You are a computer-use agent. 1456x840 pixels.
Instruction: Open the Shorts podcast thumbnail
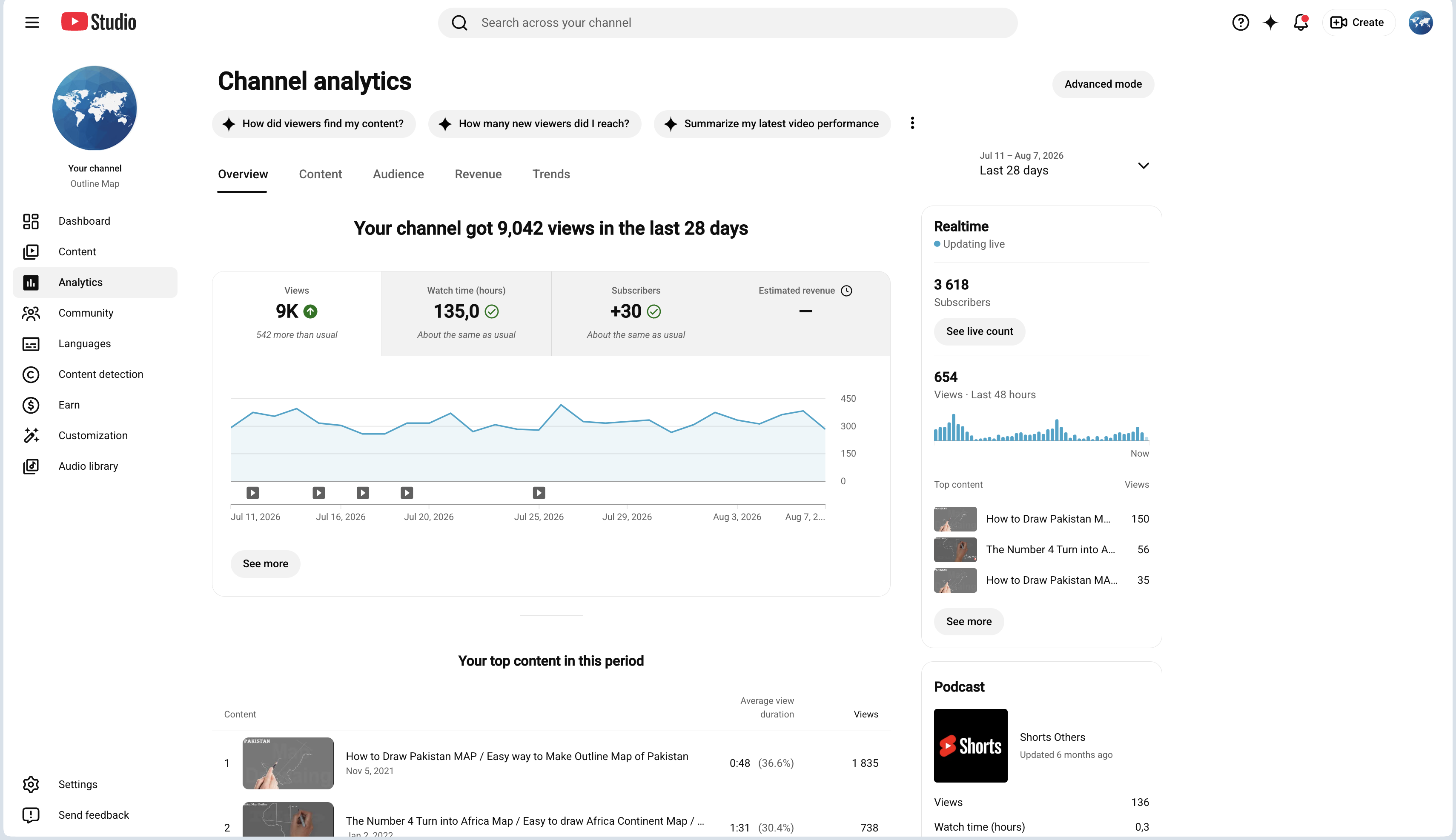tap(971, 746)
